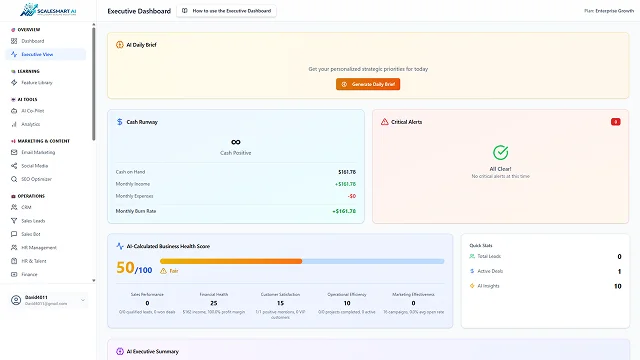Click the business health score progress bar
The height and width of the screenshot is (360, 640).
pyautogui.click(x=302, y=261)
